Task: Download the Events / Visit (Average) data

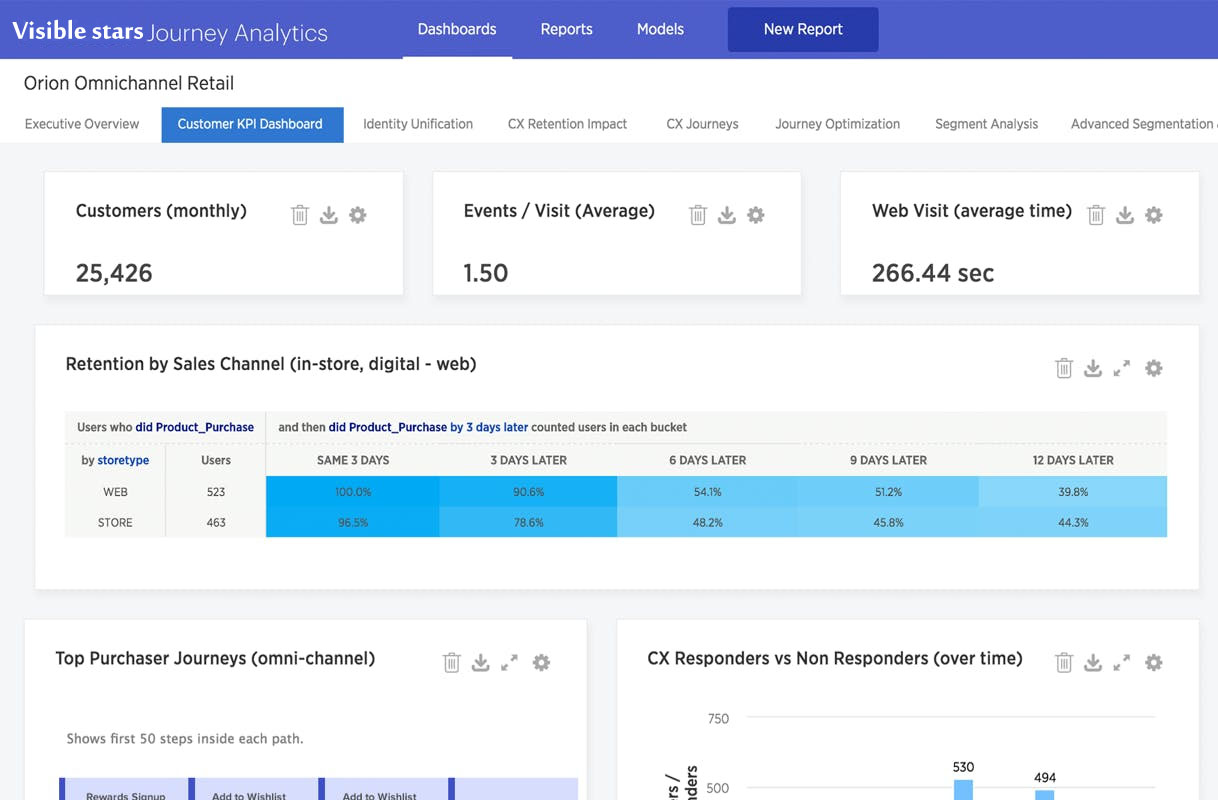Action: coord(727,215)
